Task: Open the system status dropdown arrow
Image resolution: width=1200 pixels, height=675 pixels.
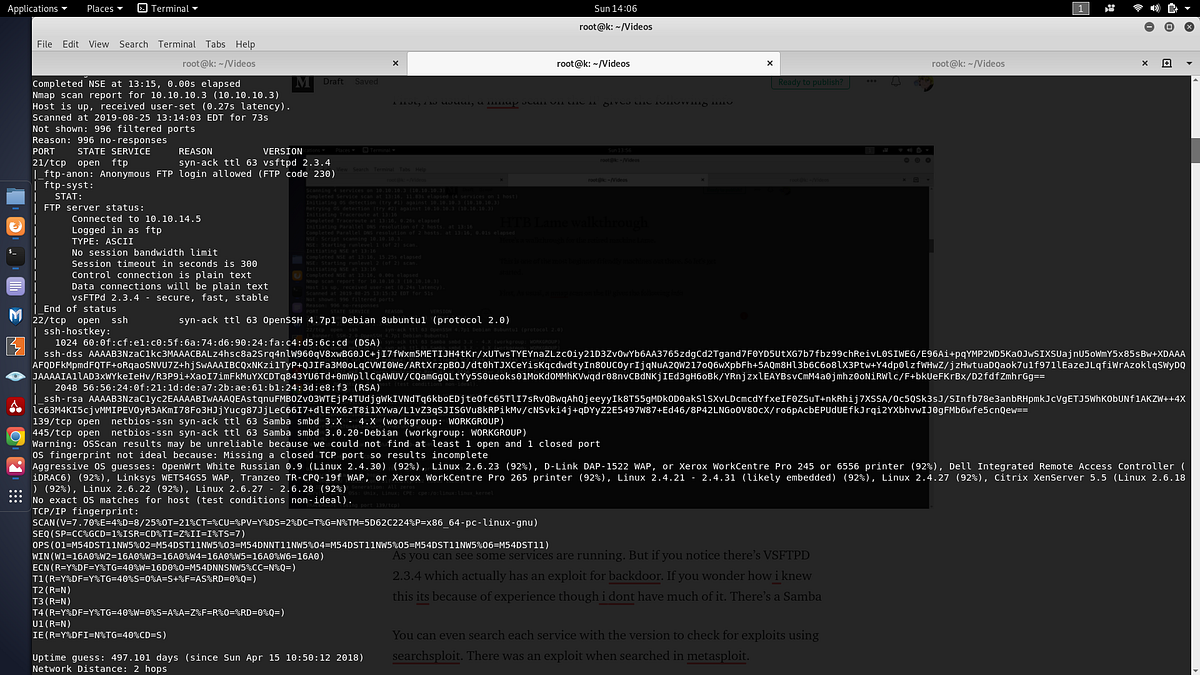Action: 1187,9
